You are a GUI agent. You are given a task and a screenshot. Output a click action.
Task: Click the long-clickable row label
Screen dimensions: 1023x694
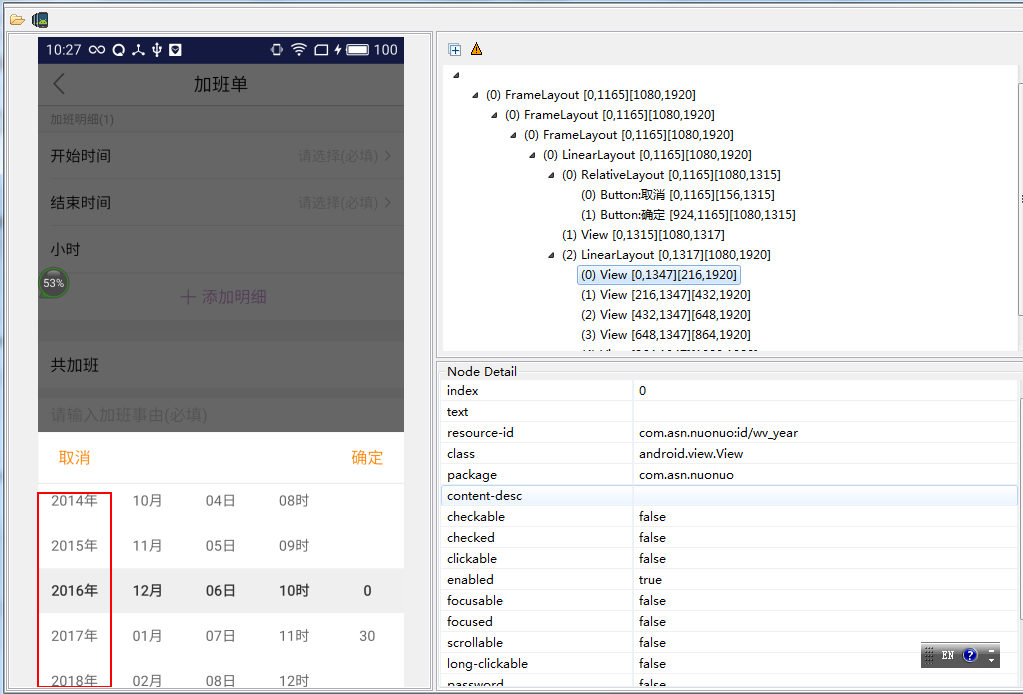487,663
